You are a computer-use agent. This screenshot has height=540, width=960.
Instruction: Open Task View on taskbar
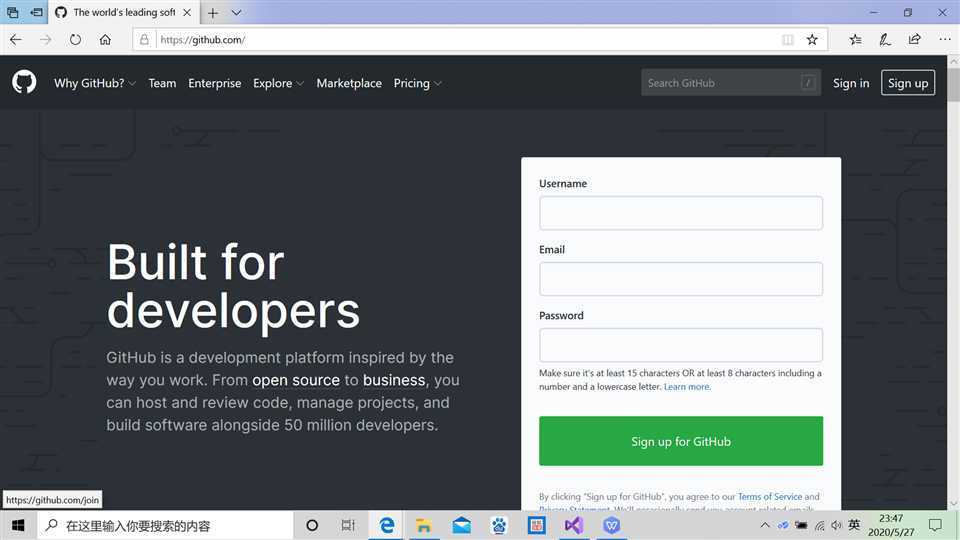pos(348,525)
